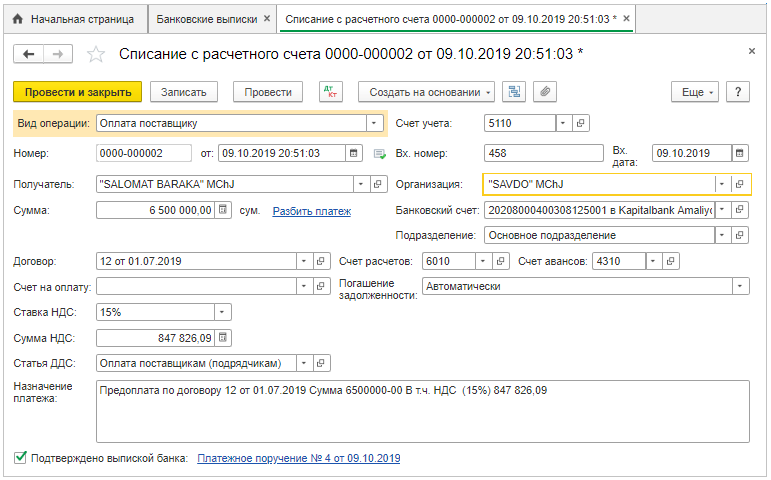Open calendar picker for document date field
Viewport: 771px width, 480px height.
(x=353, y=153)
